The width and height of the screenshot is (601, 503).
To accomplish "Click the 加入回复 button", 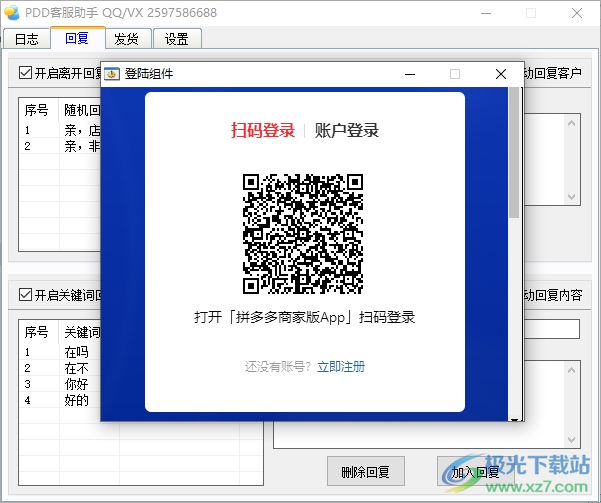I will click(475, 472).
